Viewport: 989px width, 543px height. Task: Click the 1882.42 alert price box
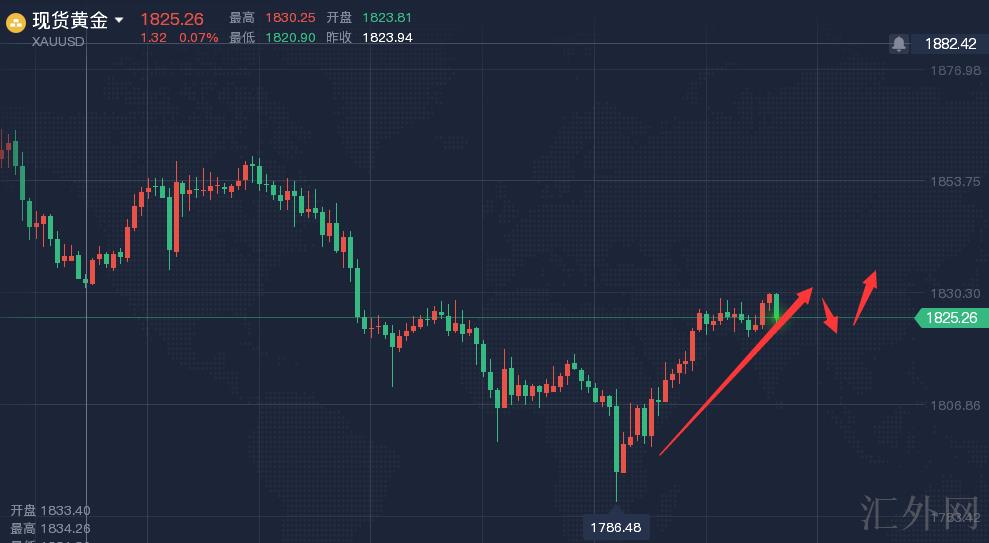point(950,44)
